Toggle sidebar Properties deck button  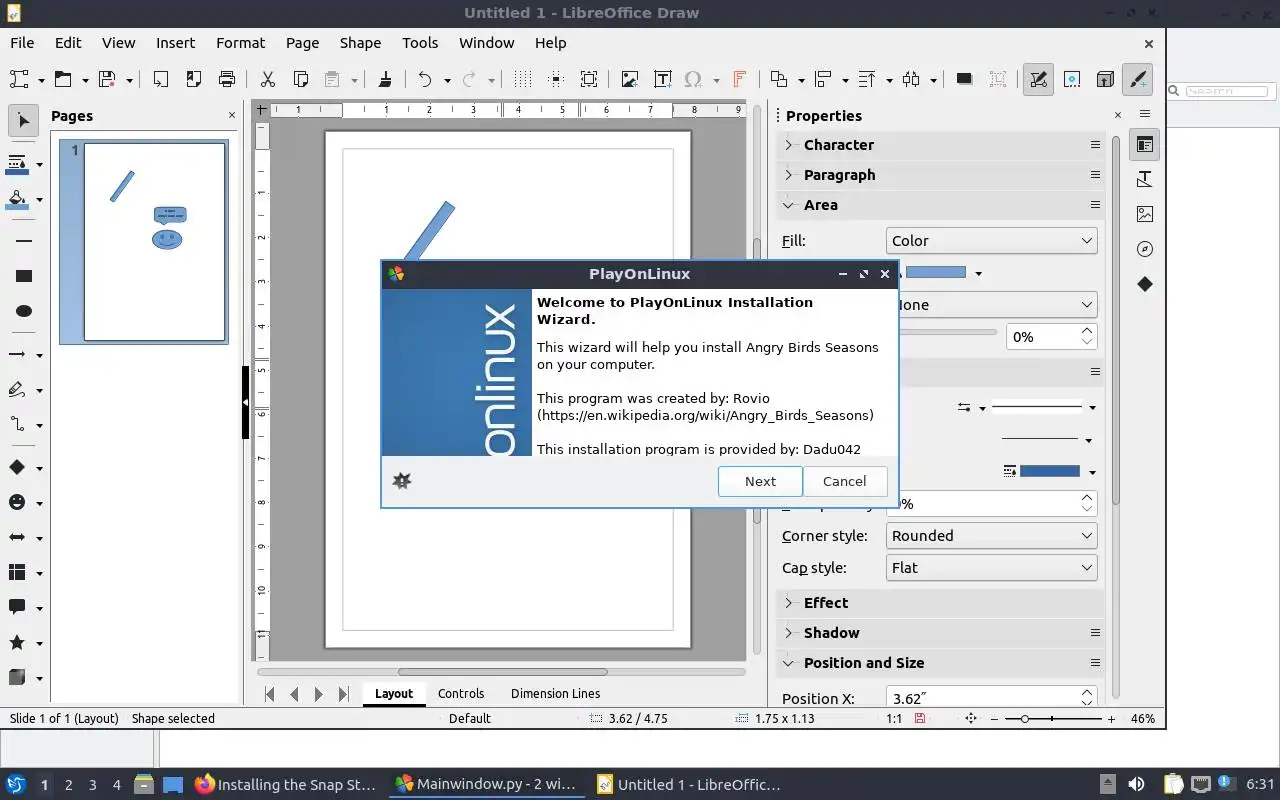tap(1145, 144)
